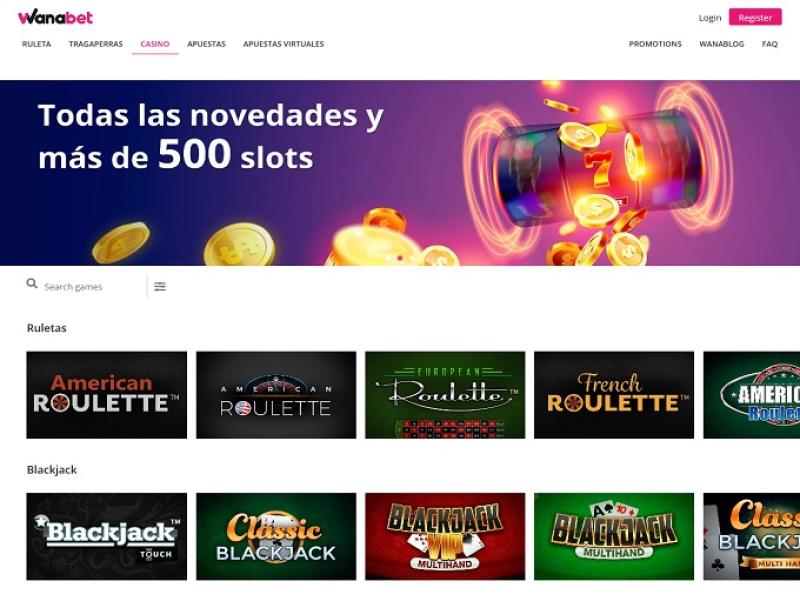Open the game filters icon
Viewport: 800px width, 601px height.
point(160,286)
